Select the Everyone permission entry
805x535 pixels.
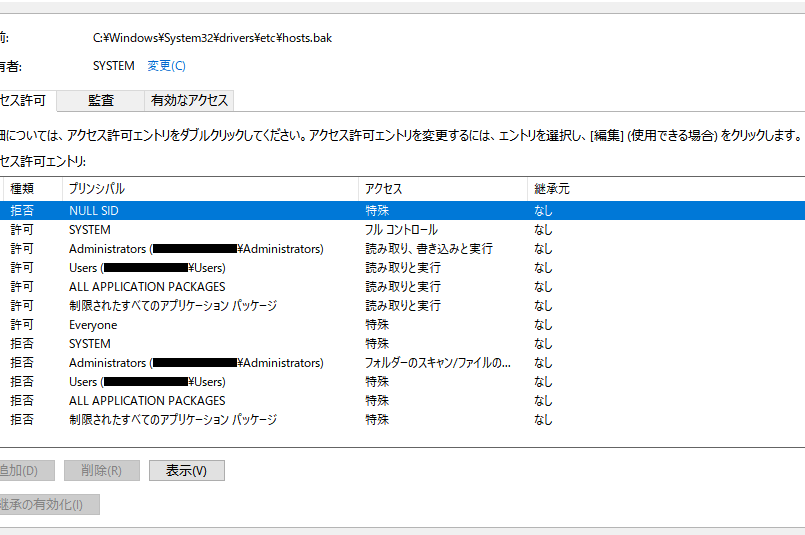coord(93,325)
